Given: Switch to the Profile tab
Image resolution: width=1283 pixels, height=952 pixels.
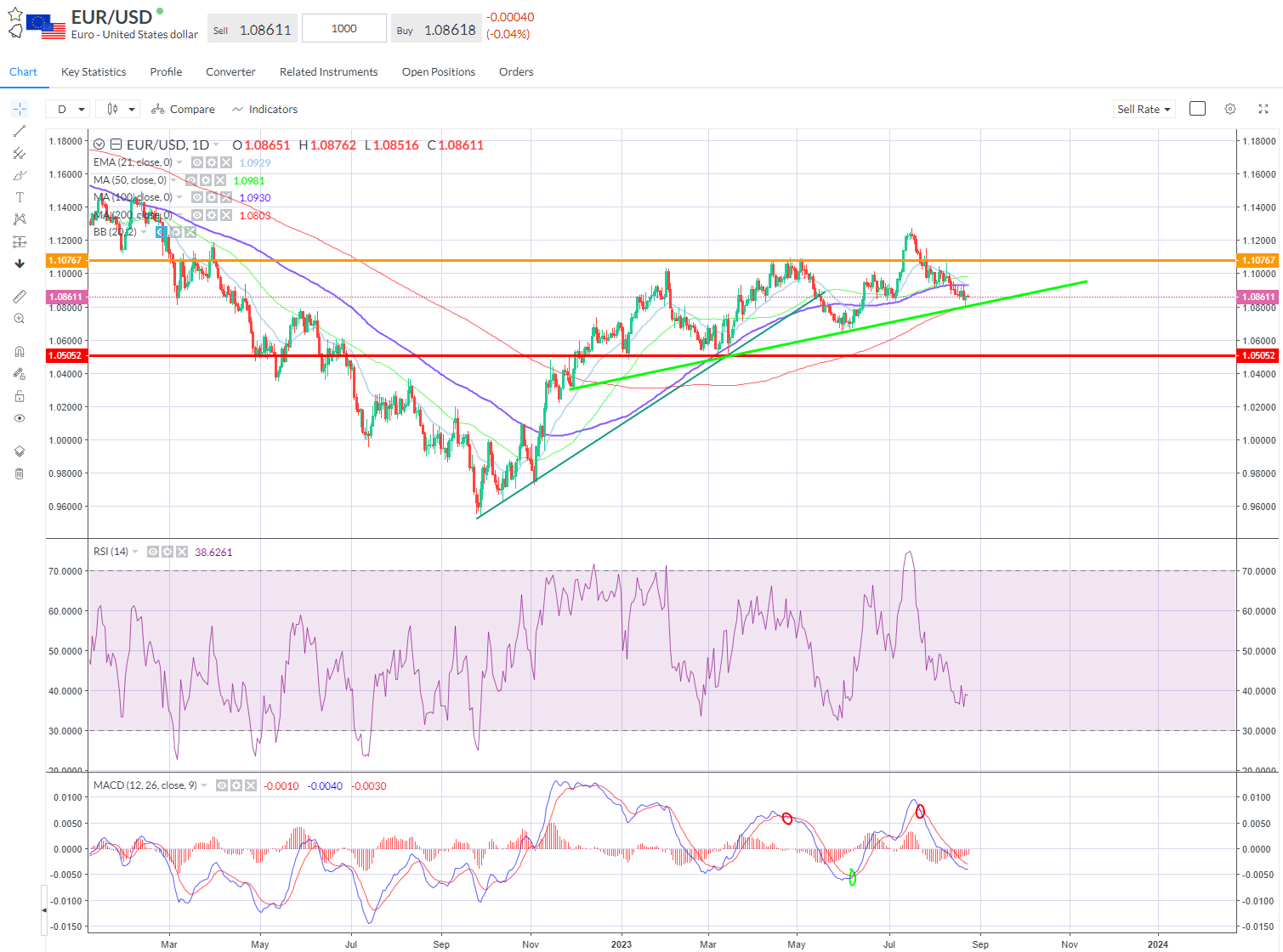Looking at the screenshot, I should point(166,71).
